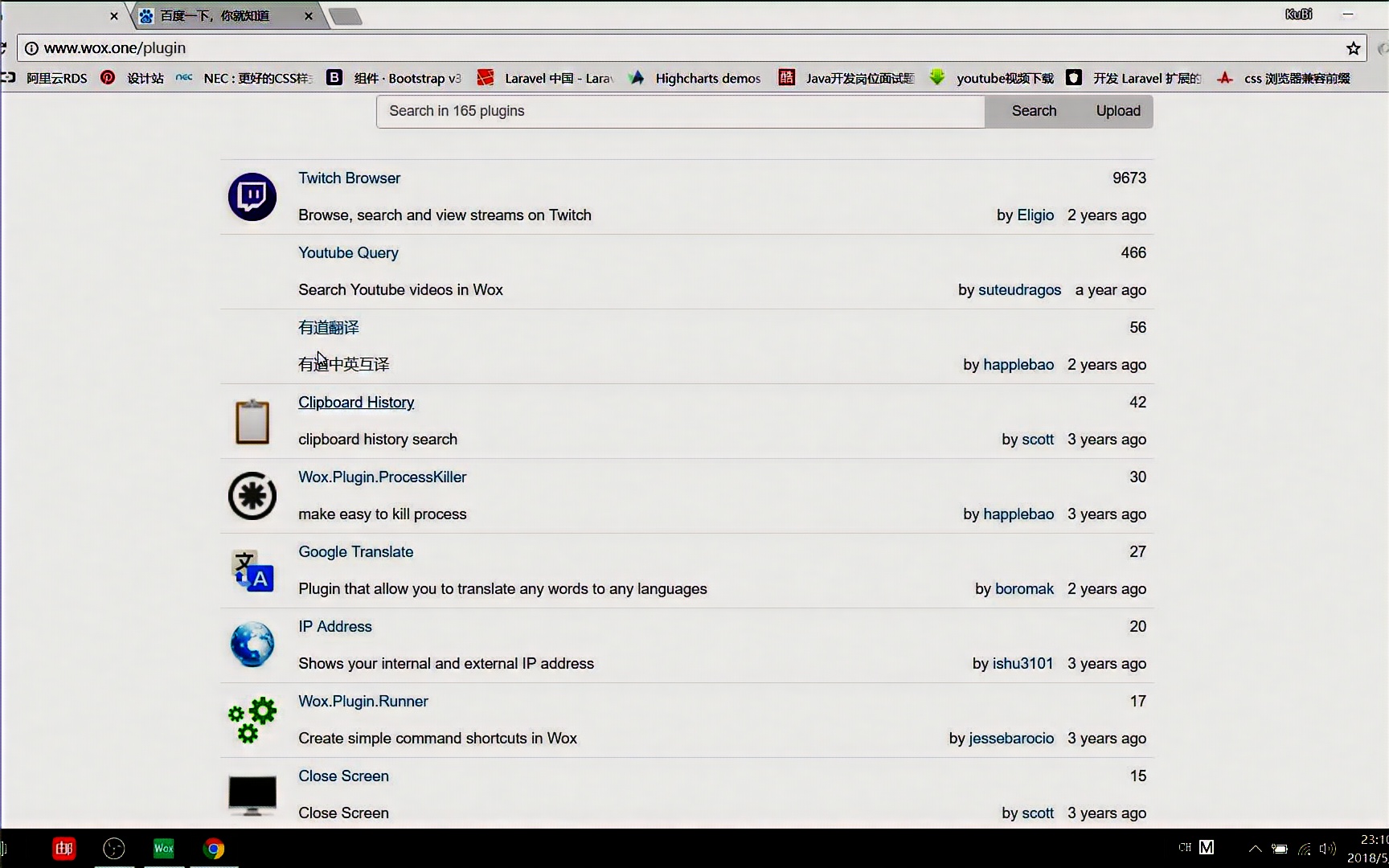Viewport: 1389px width, 868px height.
Task: Click the M input method indicator
Action: 1207,847
